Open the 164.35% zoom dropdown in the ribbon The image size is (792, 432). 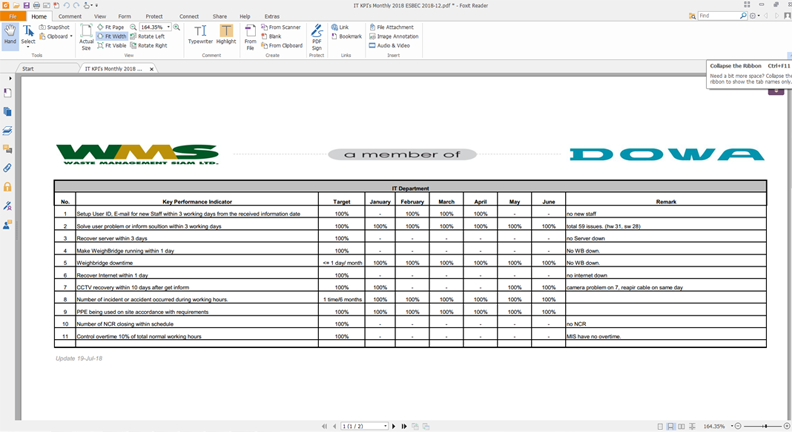(168, 27)
